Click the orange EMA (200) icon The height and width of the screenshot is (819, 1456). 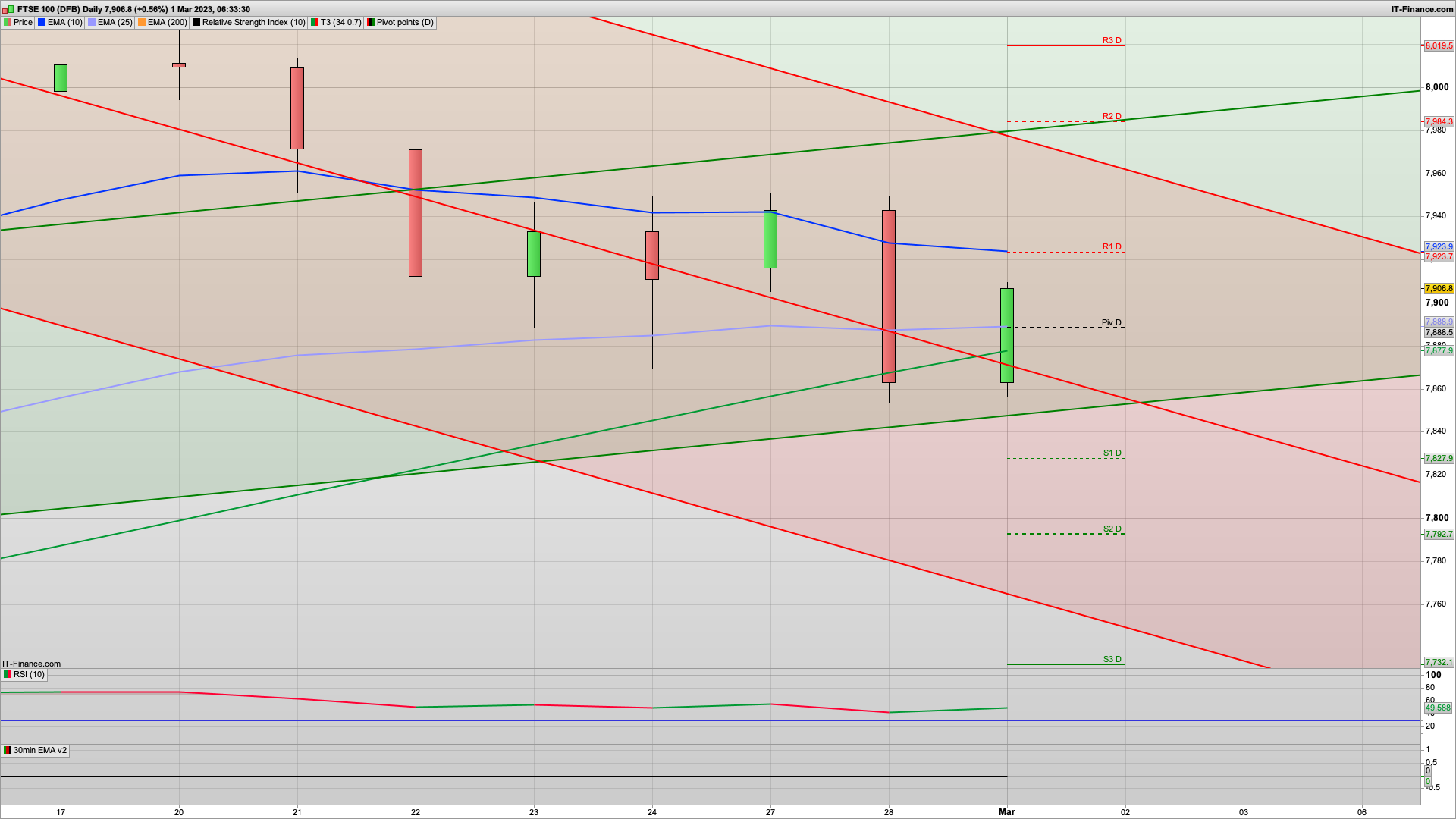click(x=142, y=23)
